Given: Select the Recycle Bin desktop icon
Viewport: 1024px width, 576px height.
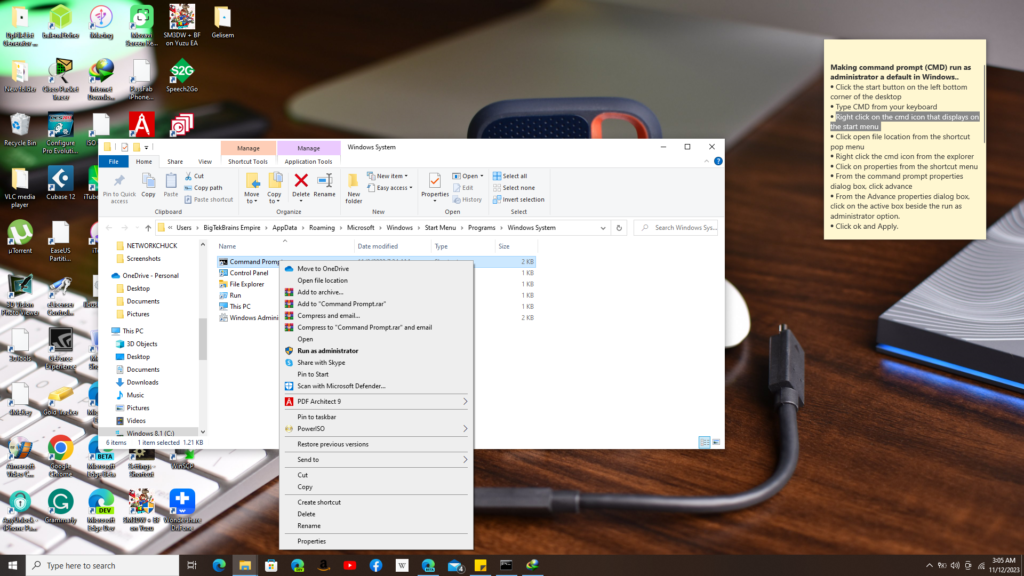Looking at the screenshot, I should pos(20,129).
